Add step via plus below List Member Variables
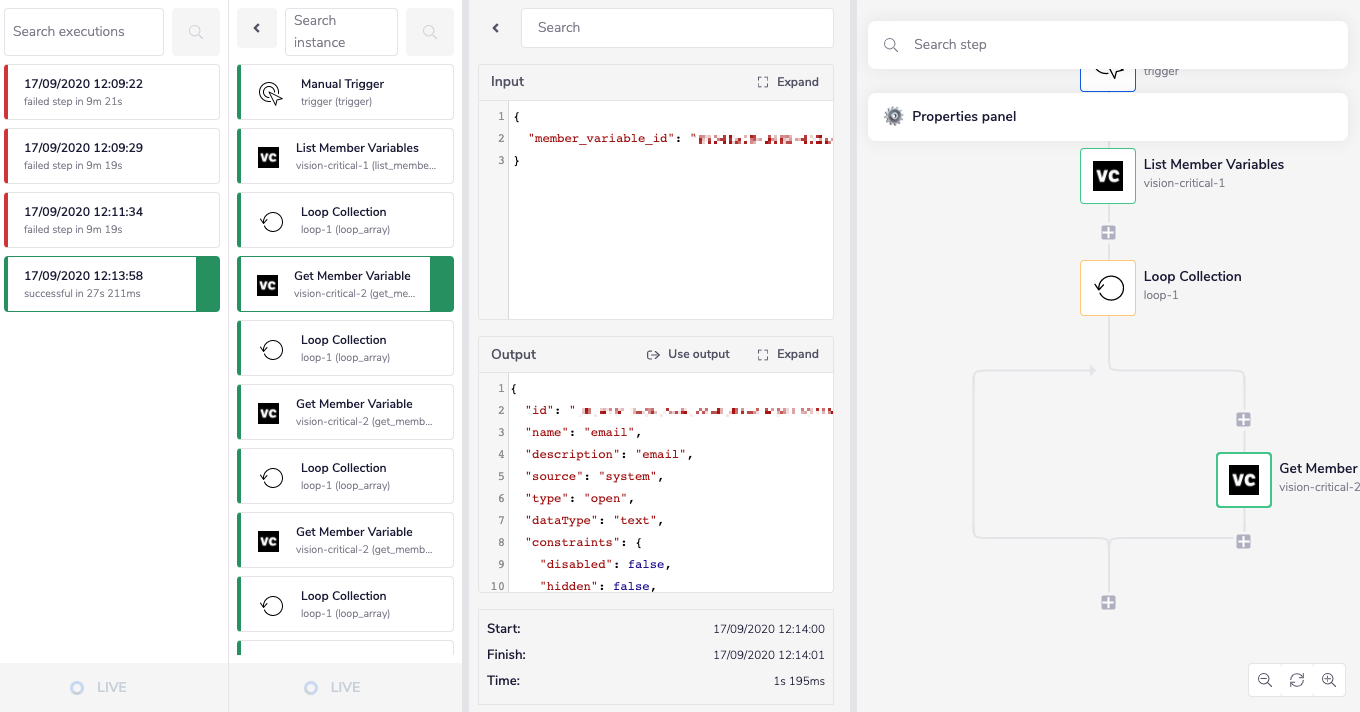Screen dimensions: 1360x712 point(1108,232)
